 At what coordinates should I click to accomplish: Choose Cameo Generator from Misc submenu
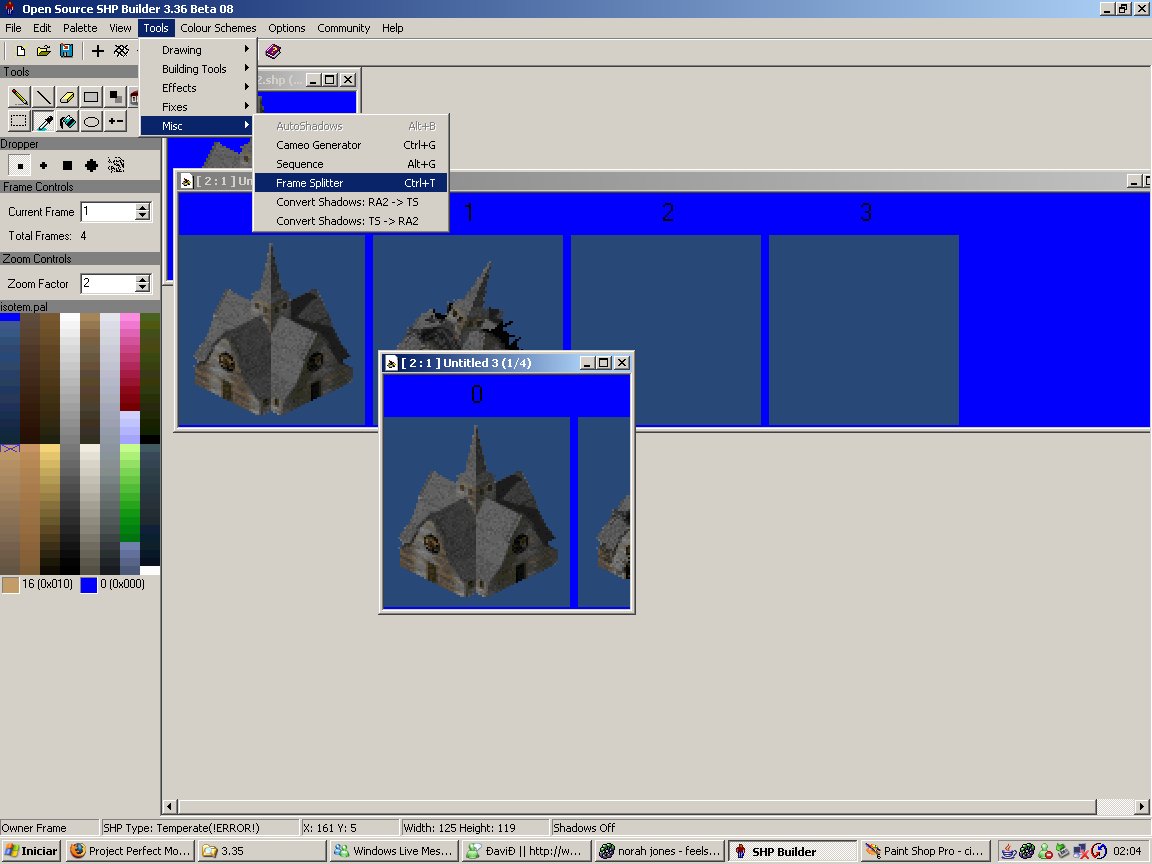pos(350,145)
